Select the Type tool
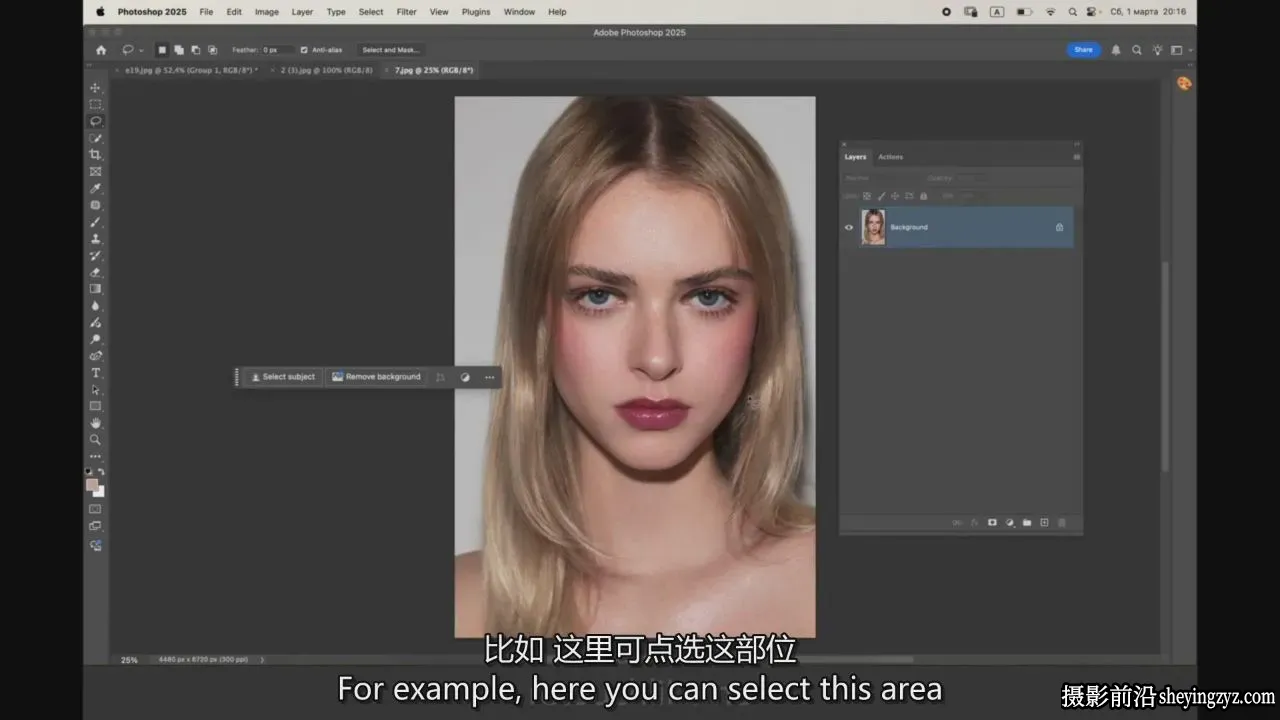This screenshot has width=1280, height=720. [96, 373]
